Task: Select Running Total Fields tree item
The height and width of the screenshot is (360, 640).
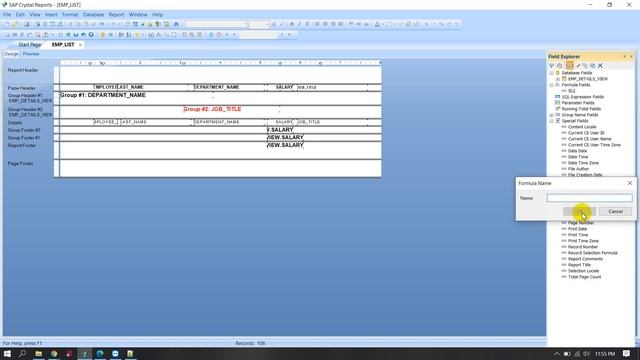Action: [581, 109]
